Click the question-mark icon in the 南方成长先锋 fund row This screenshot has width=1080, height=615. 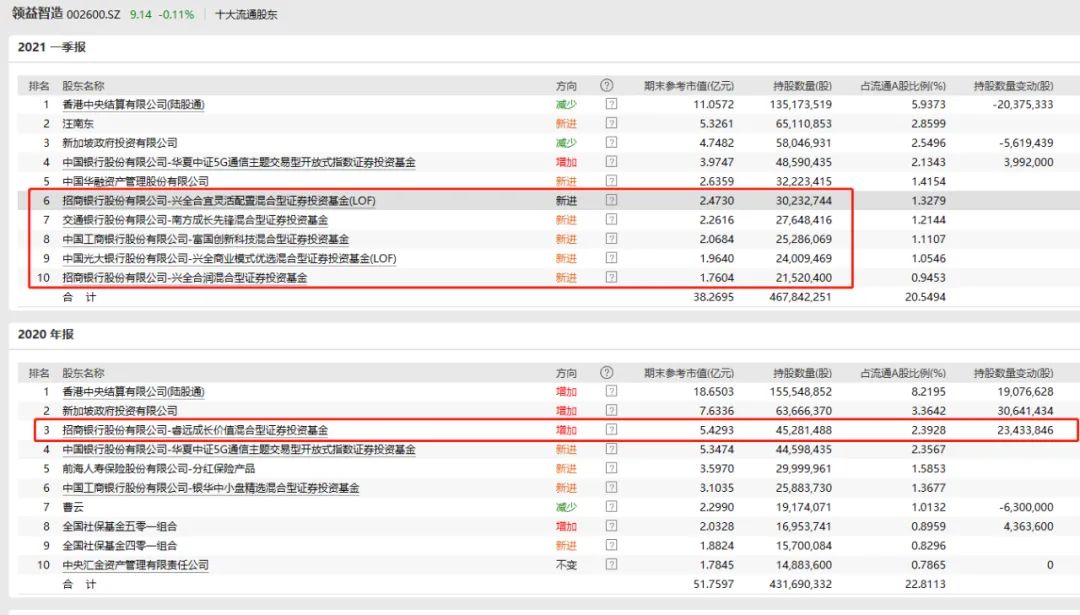click(611, 220)
